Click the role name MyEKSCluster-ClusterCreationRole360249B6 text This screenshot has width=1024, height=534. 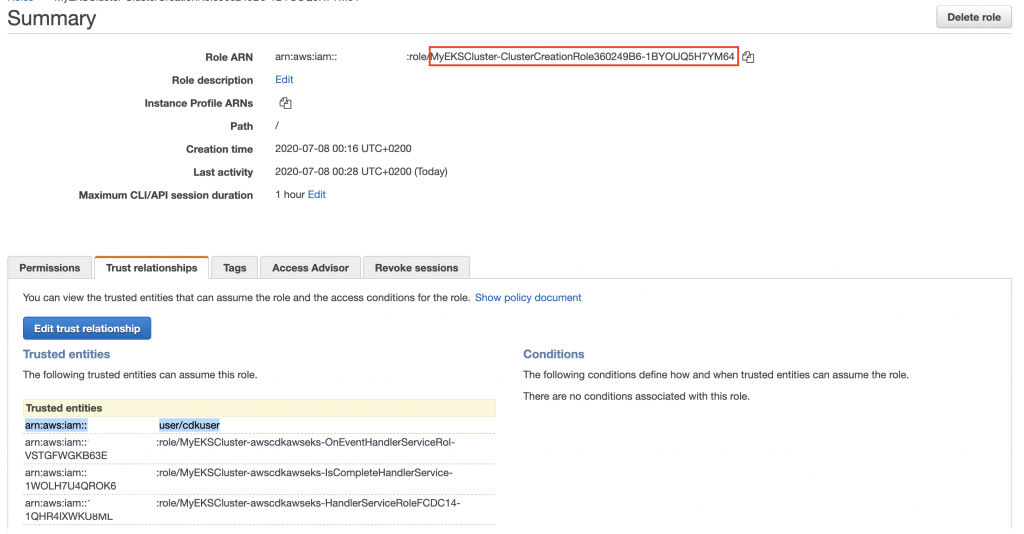click(583, 57)
